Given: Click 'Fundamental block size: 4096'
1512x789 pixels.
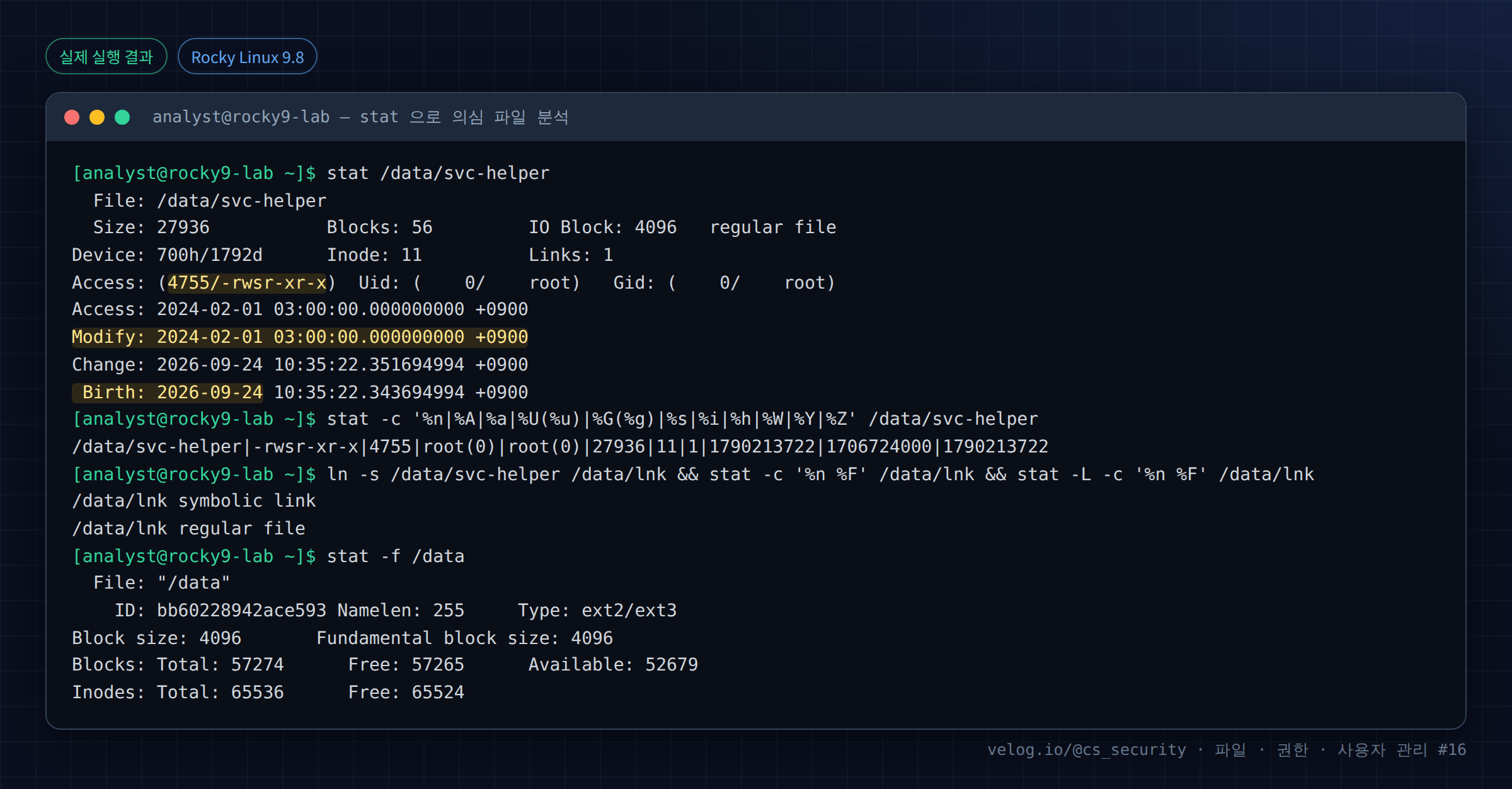Looking at the screenshot, I should point(464,638).
